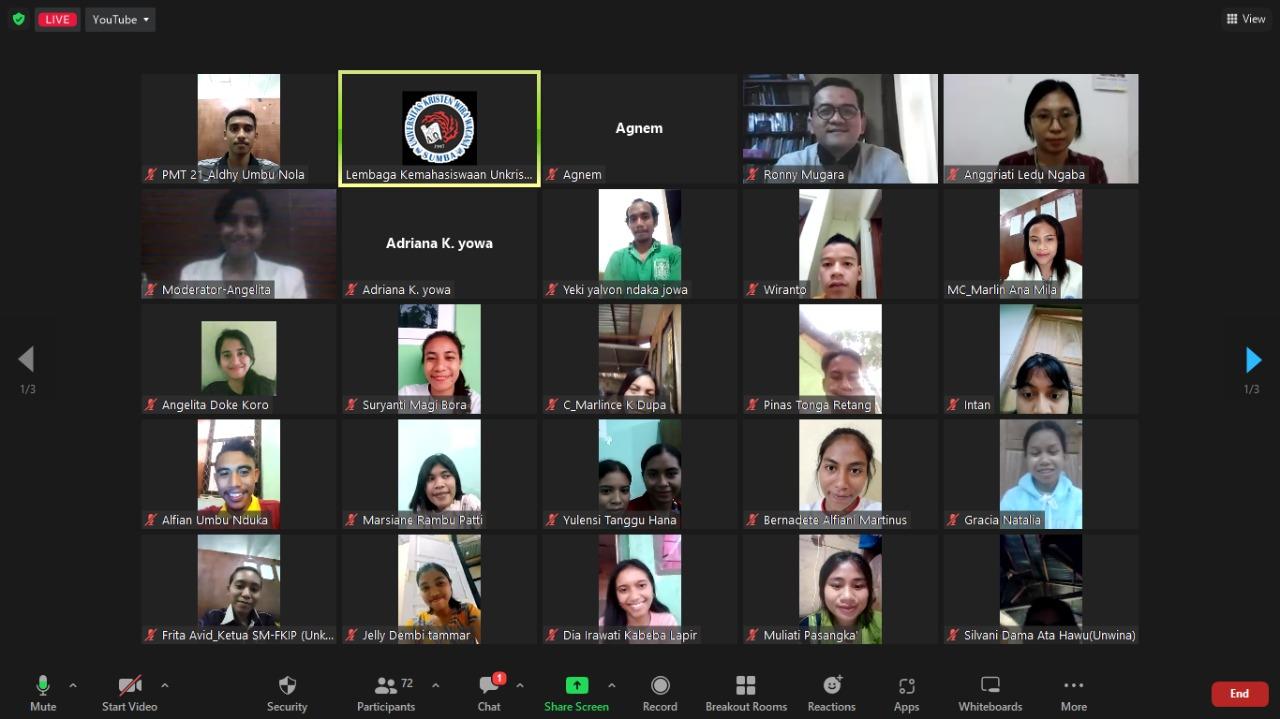Open Whiteboards
The image size is (1280, 719).
click(x=990, y=693)
